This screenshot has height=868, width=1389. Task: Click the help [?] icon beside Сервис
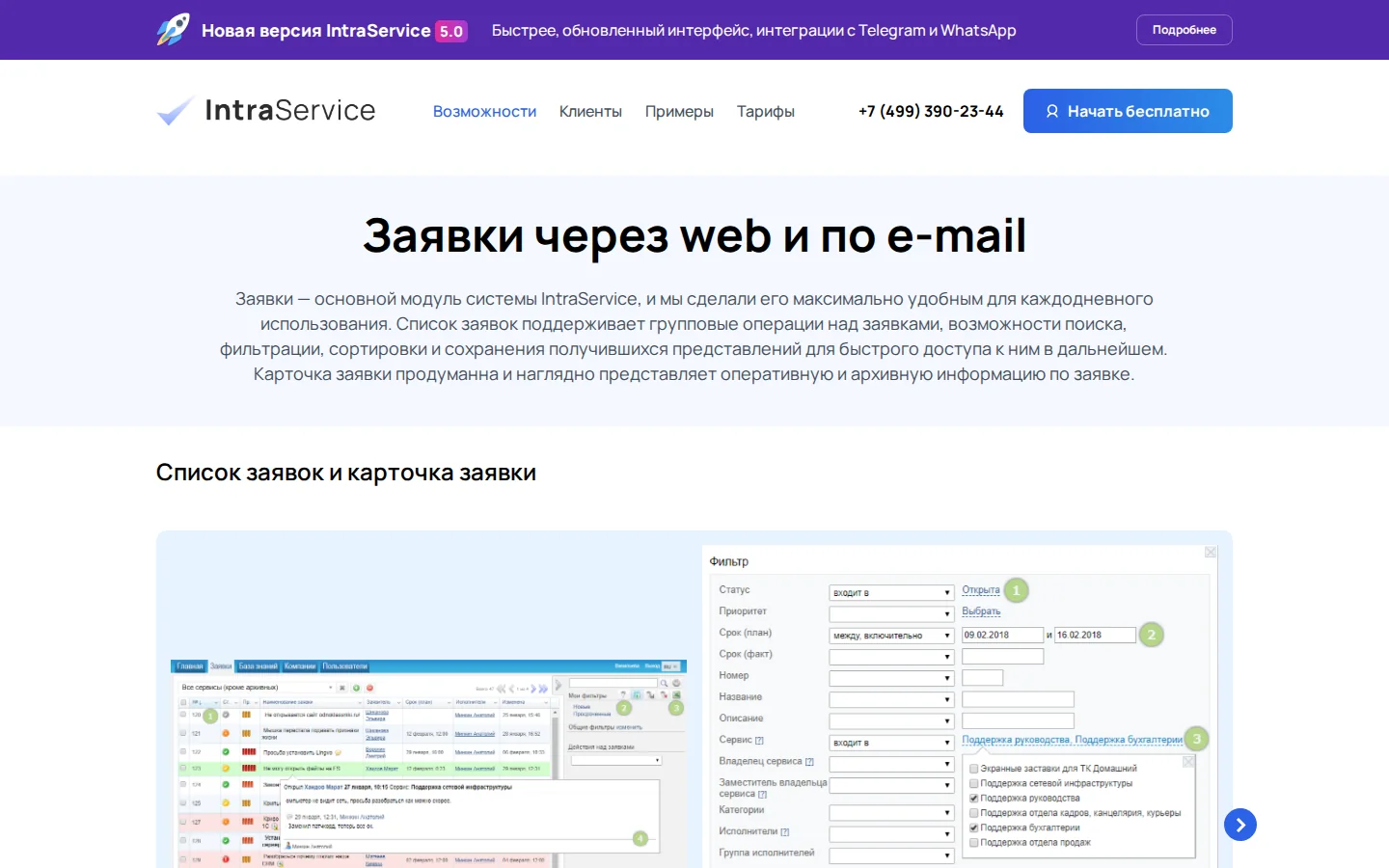pos(759,741)
